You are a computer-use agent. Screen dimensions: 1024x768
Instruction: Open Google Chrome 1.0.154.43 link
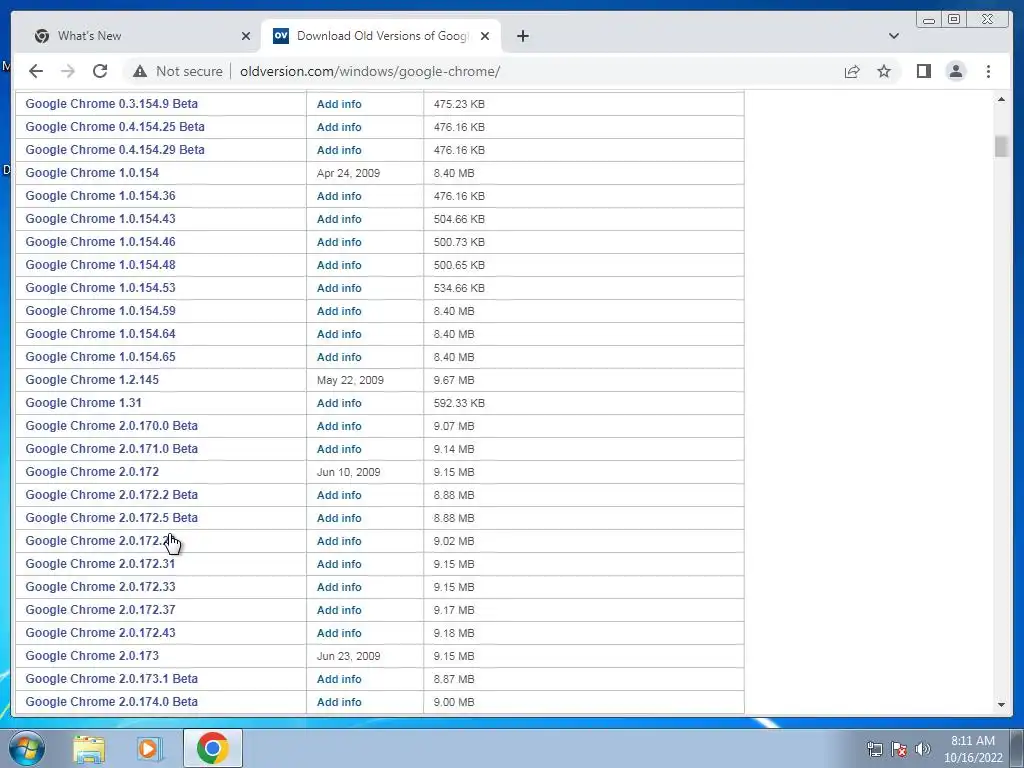pos(100,219)
